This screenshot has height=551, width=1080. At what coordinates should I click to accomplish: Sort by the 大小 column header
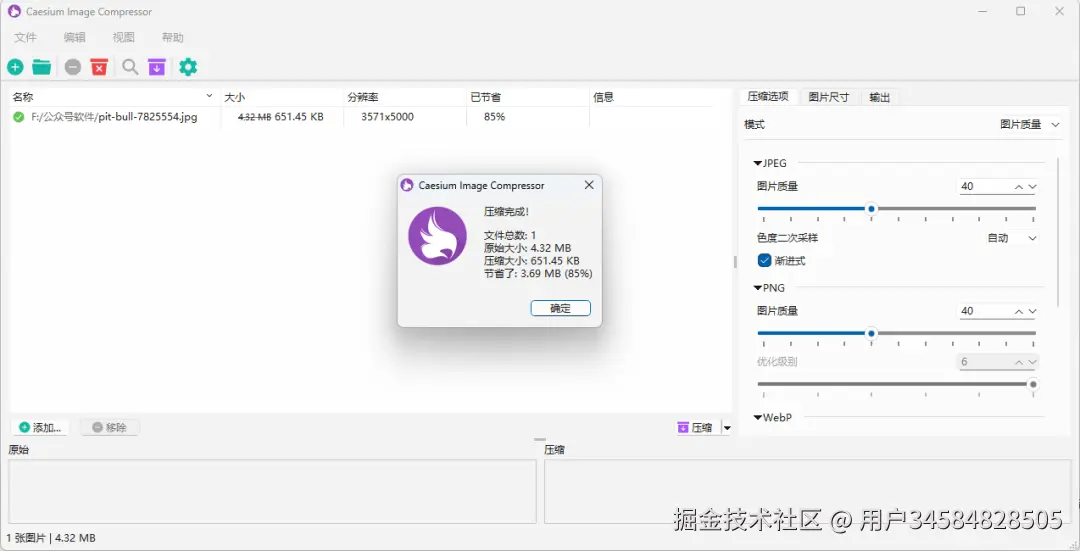pyautogui.click(x=282, y=97)
